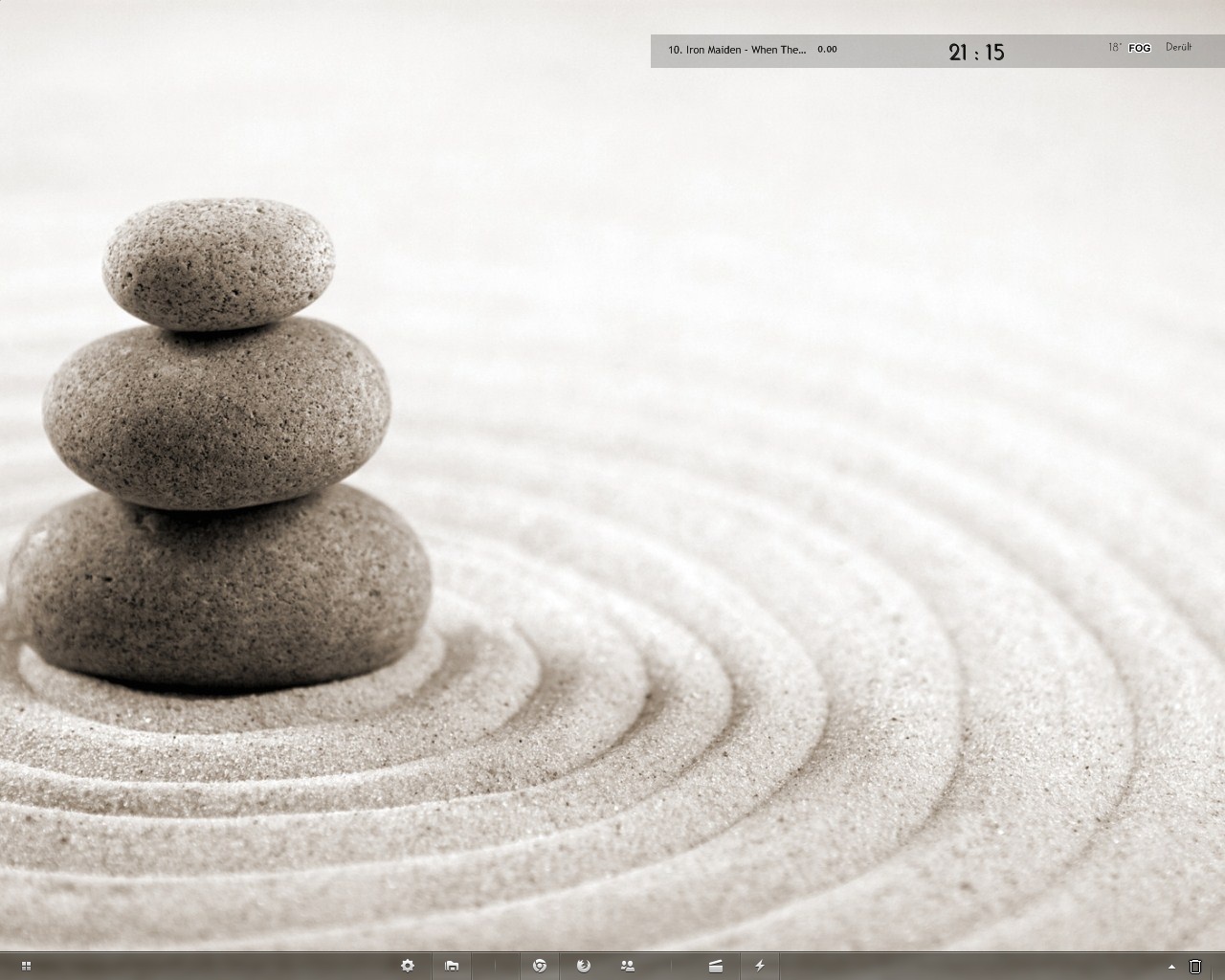Click the 18° temperature reading
The image size is (1225, 980).
coord(1114,47)
